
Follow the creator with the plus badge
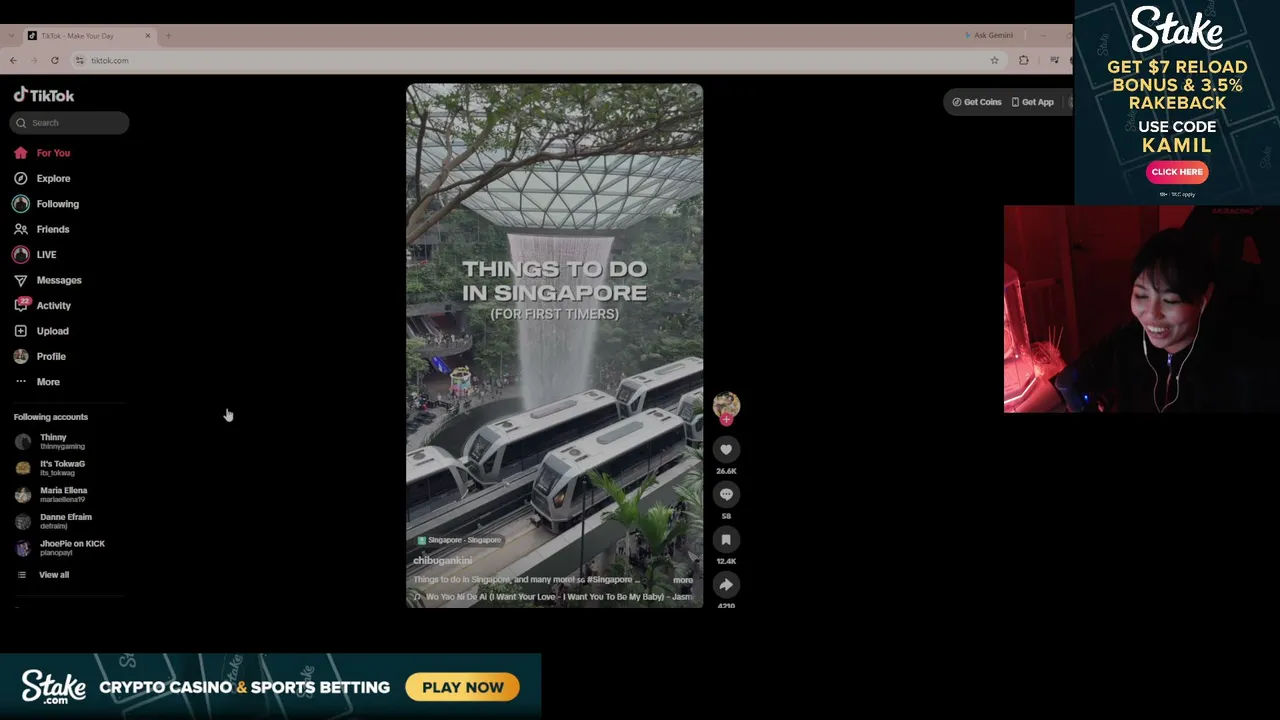point(726,420)
